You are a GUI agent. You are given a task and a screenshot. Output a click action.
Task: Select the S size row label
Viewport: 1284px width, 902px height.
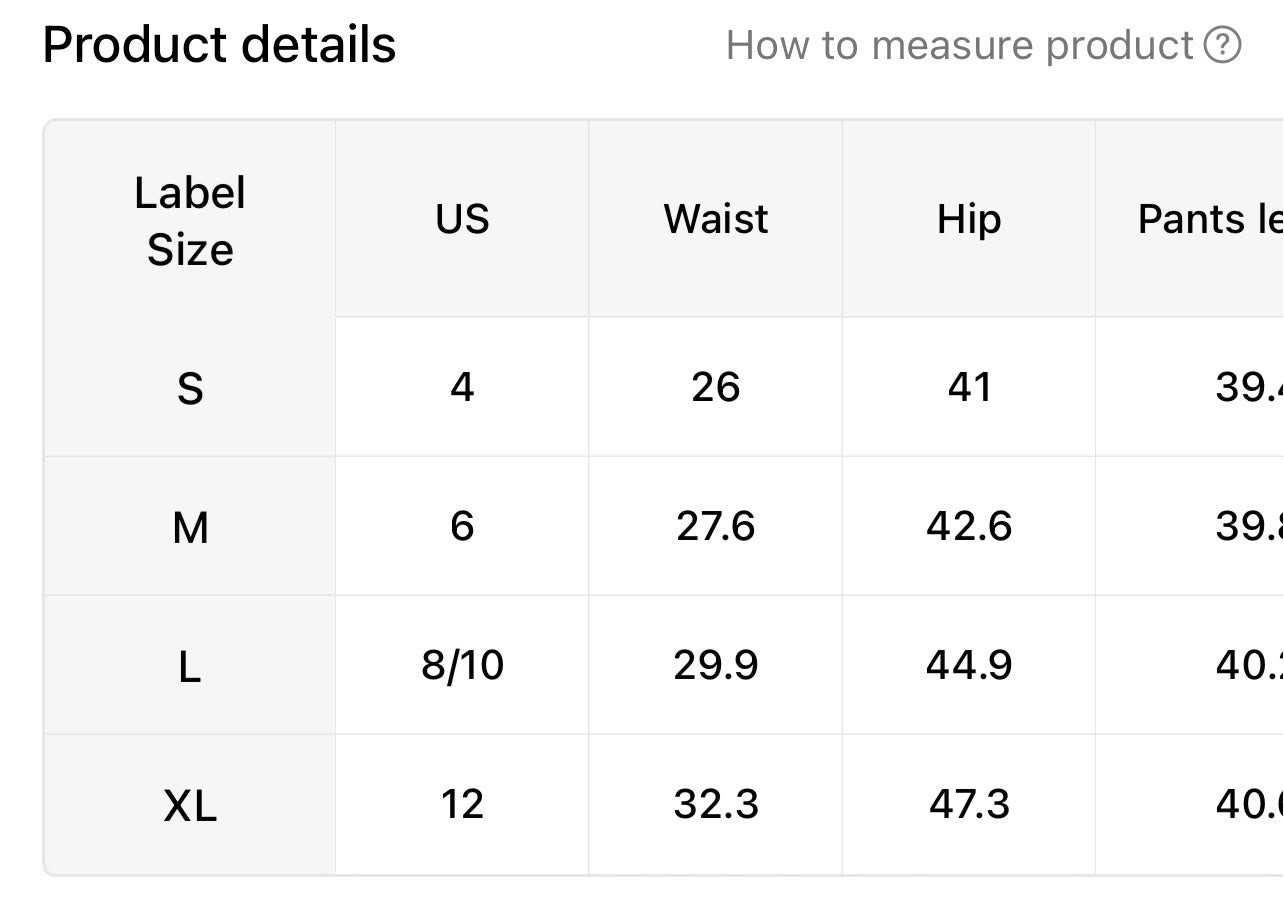pyautogui.click(x=190, y=387)
